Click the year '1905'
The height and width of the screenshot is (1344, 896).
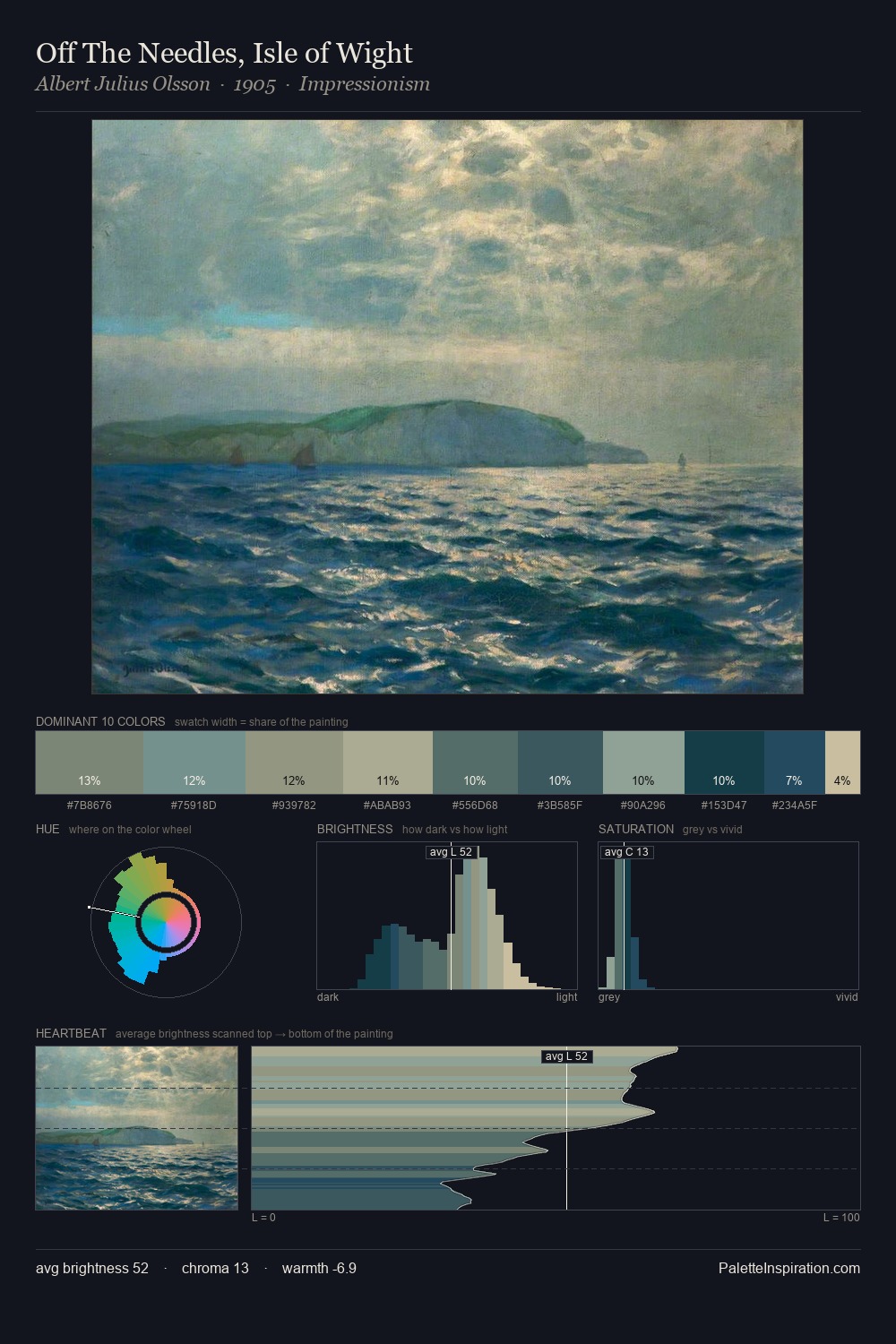point(254,84)
